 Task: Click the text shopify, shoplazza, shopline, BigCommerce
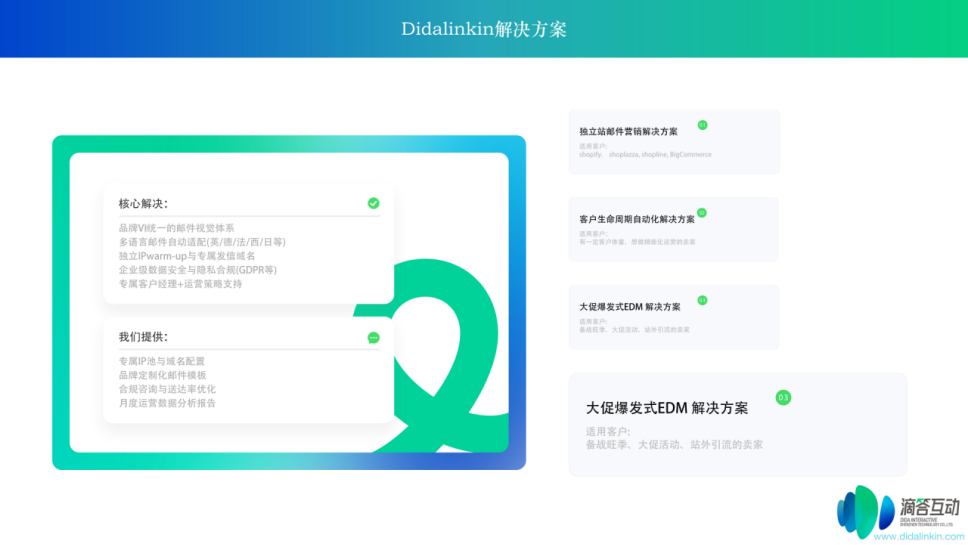click(645, 154)
